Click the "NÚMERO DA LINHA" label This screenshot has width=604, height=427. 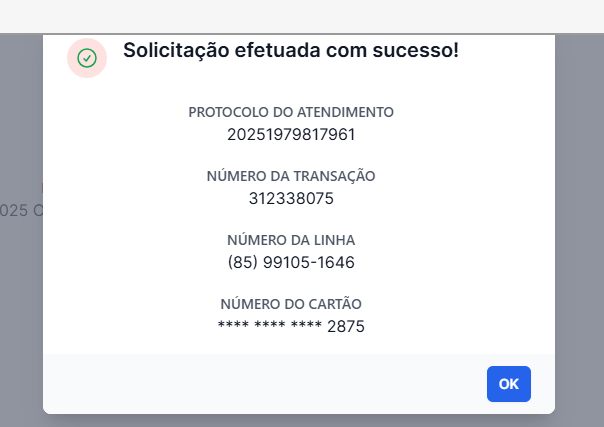tap(291, 240)
